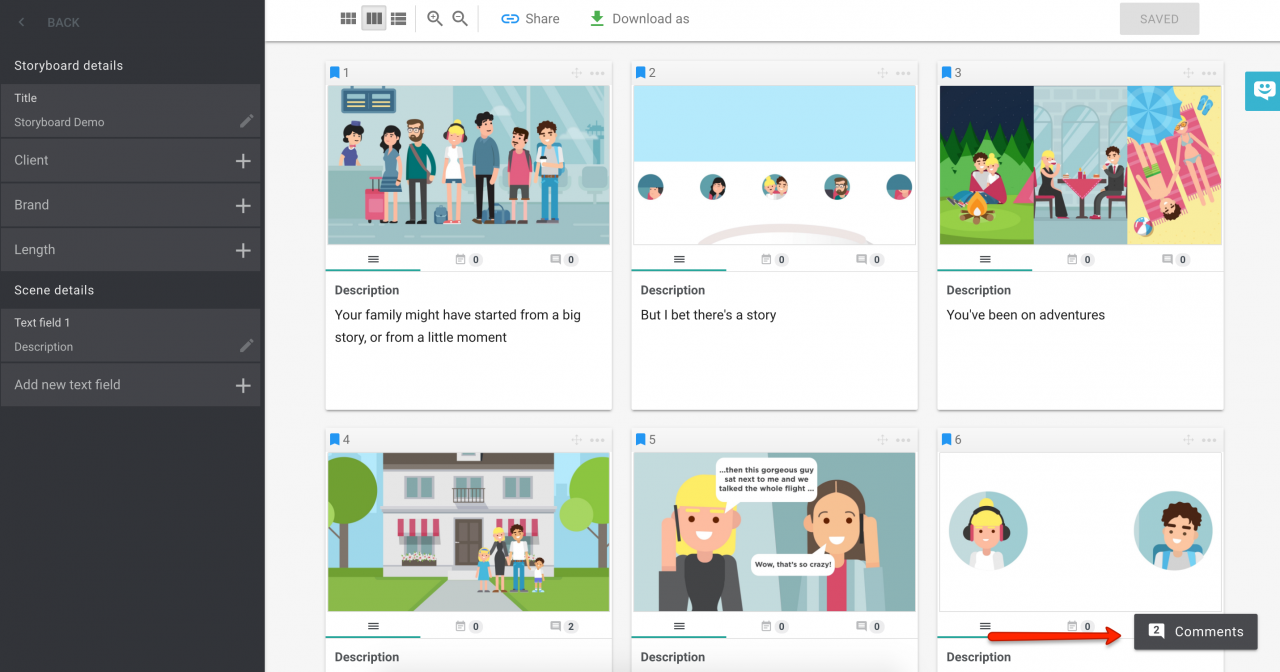Open the chat support widget icon
Image resolution: width=1280 pixels, height=672 pixels.
(1263, 91)
